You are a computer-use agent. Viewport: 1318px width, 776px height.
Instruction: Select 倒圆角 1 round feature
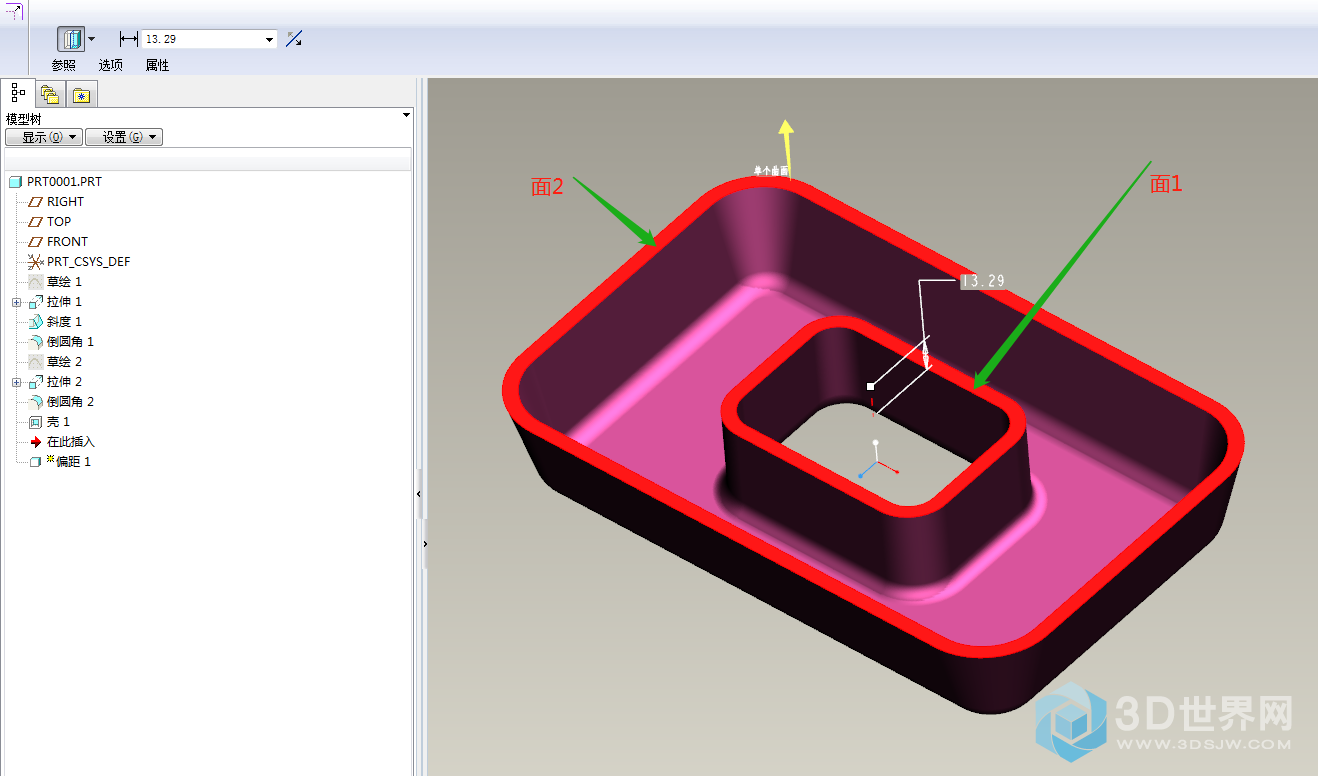coord(70,342)
